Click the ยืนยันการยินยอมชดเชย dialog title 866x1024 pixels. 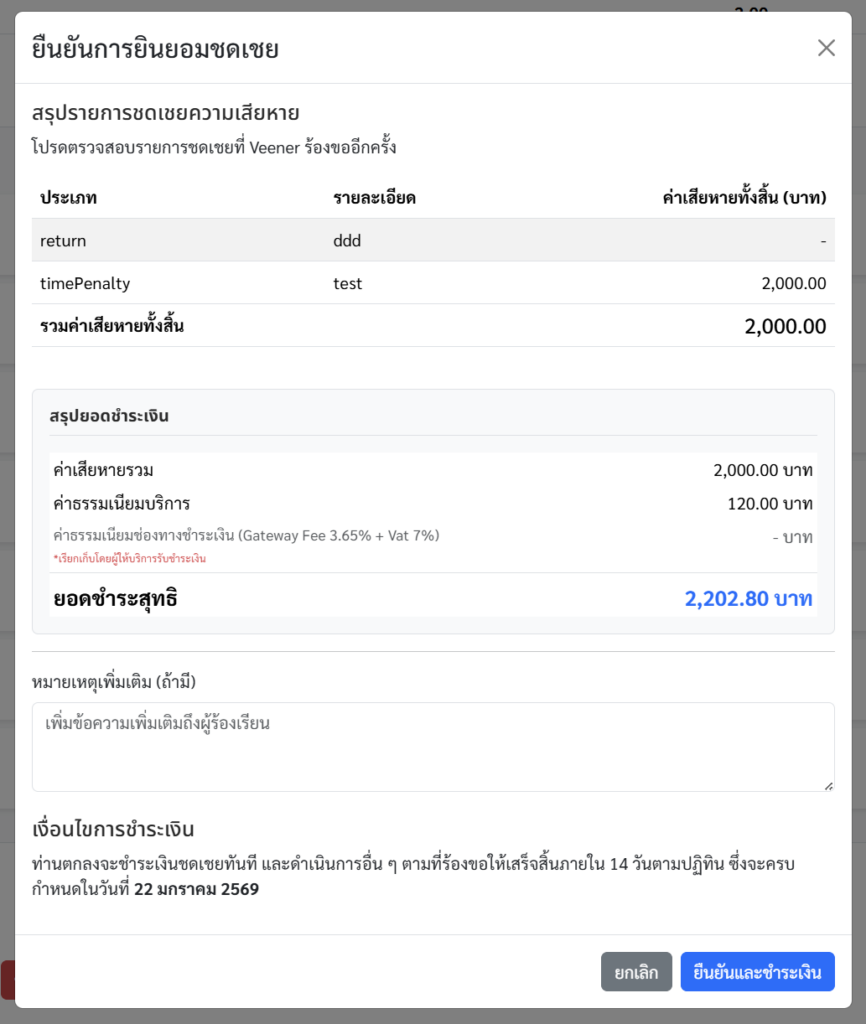(155, 48)
